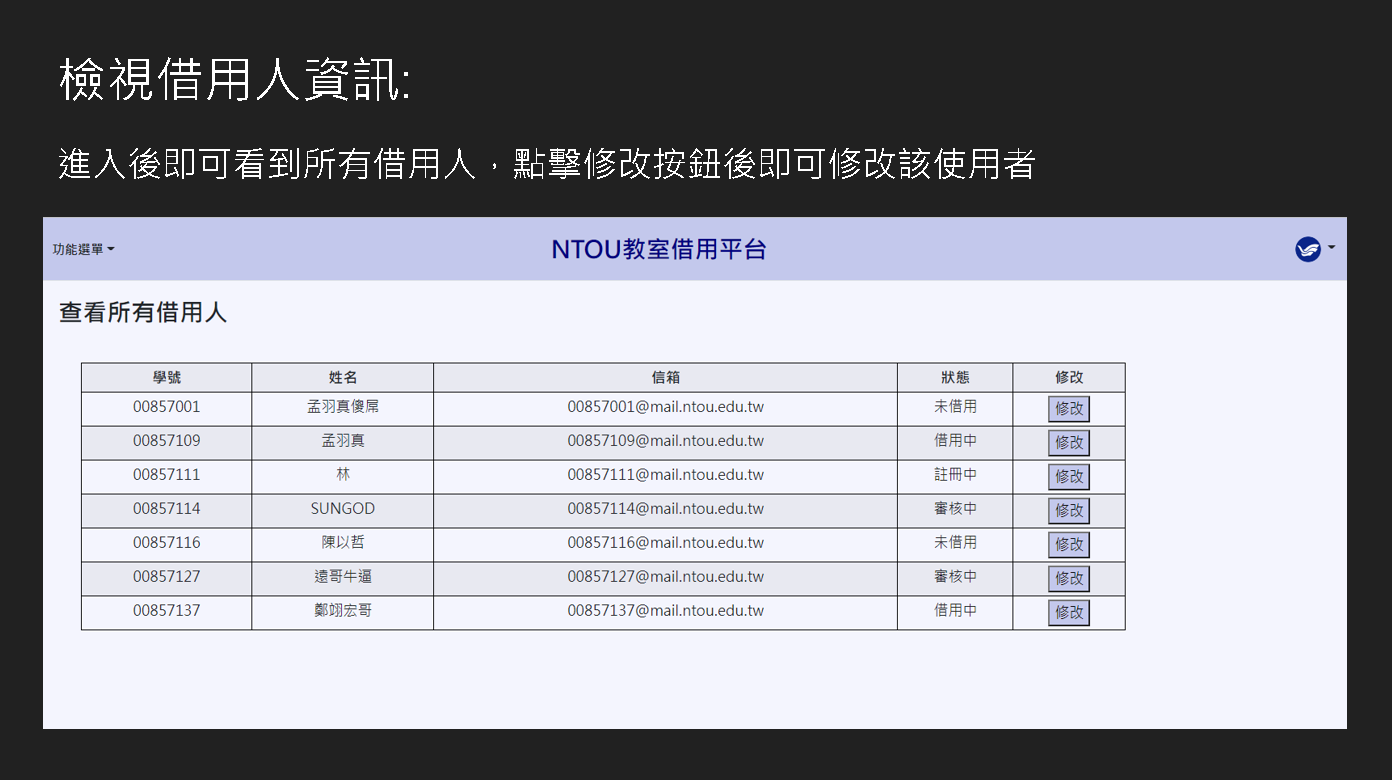Screen dimensions: 1392x780
Task: Click the 姓名 column header
Action: pyautogui.click(x=343, y=377)
